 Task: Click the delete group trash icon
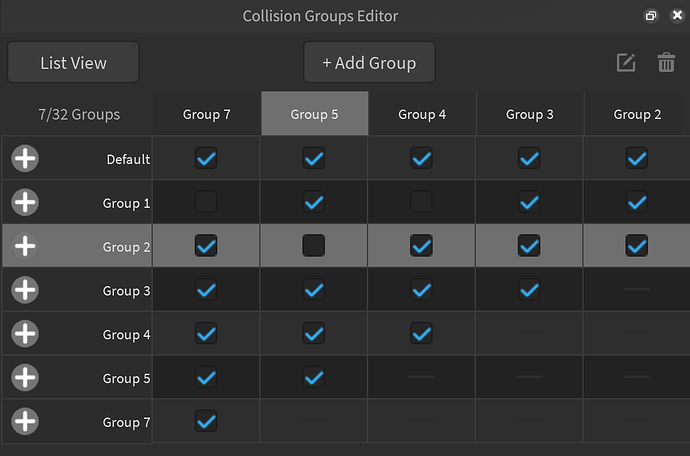pos(666,63)
